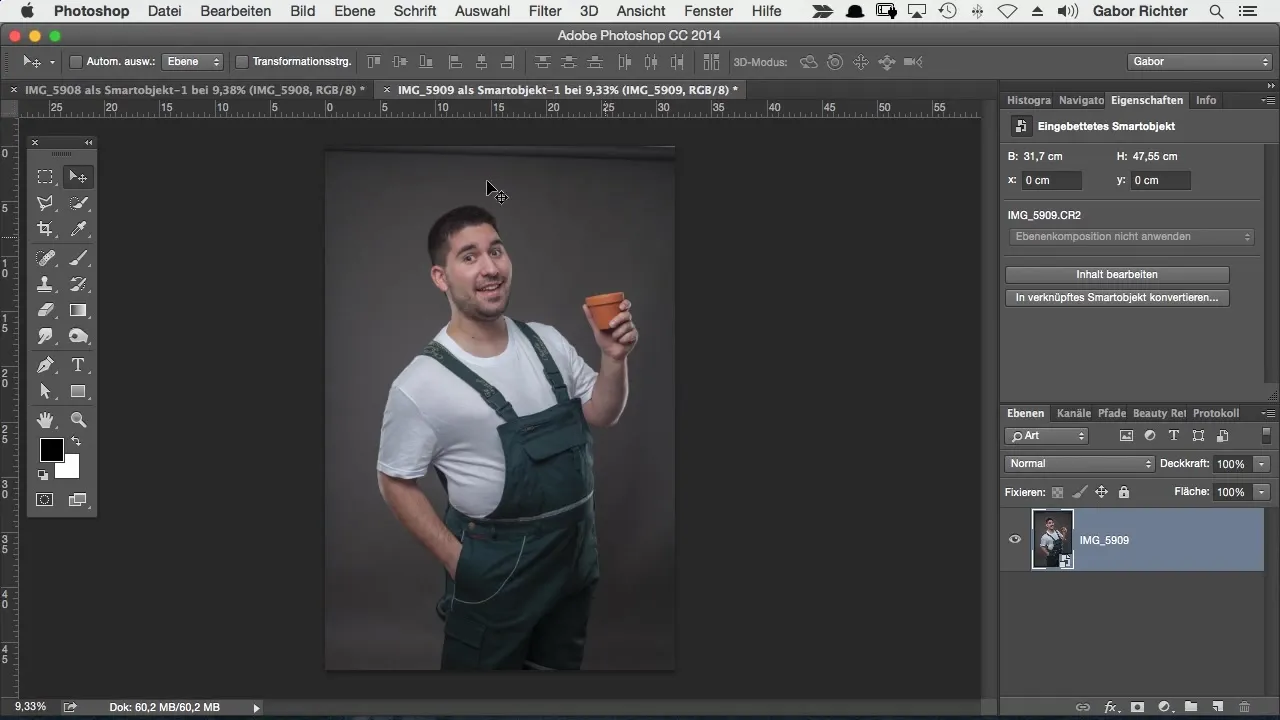Image resolution: width=1280 pixels, height=720 pixels.
Task: Select the Path Selection tool
Action: 45,391
